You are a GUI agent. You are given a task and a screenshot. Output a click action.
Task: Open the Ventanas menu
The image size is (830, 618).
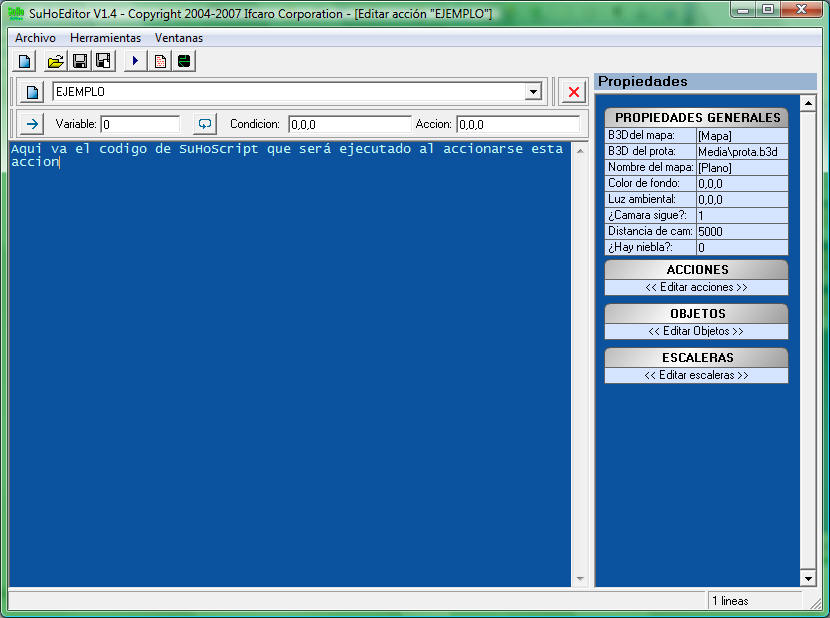(178, 38)
